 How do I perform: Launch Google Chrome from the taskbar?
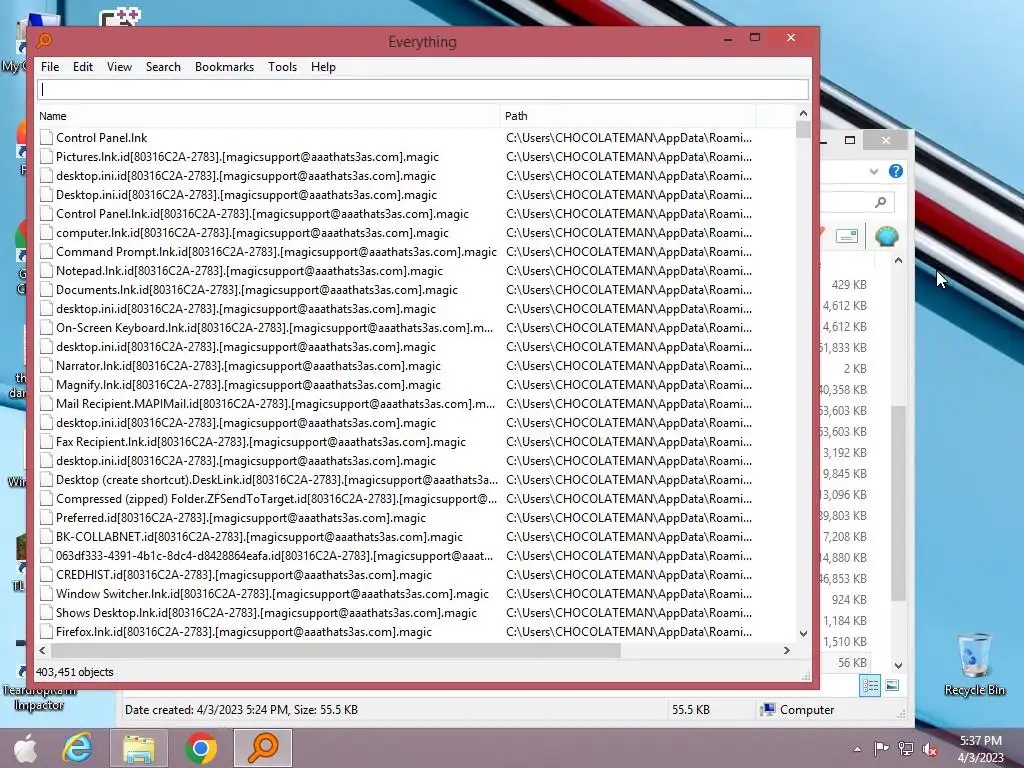tap(200, 748)
